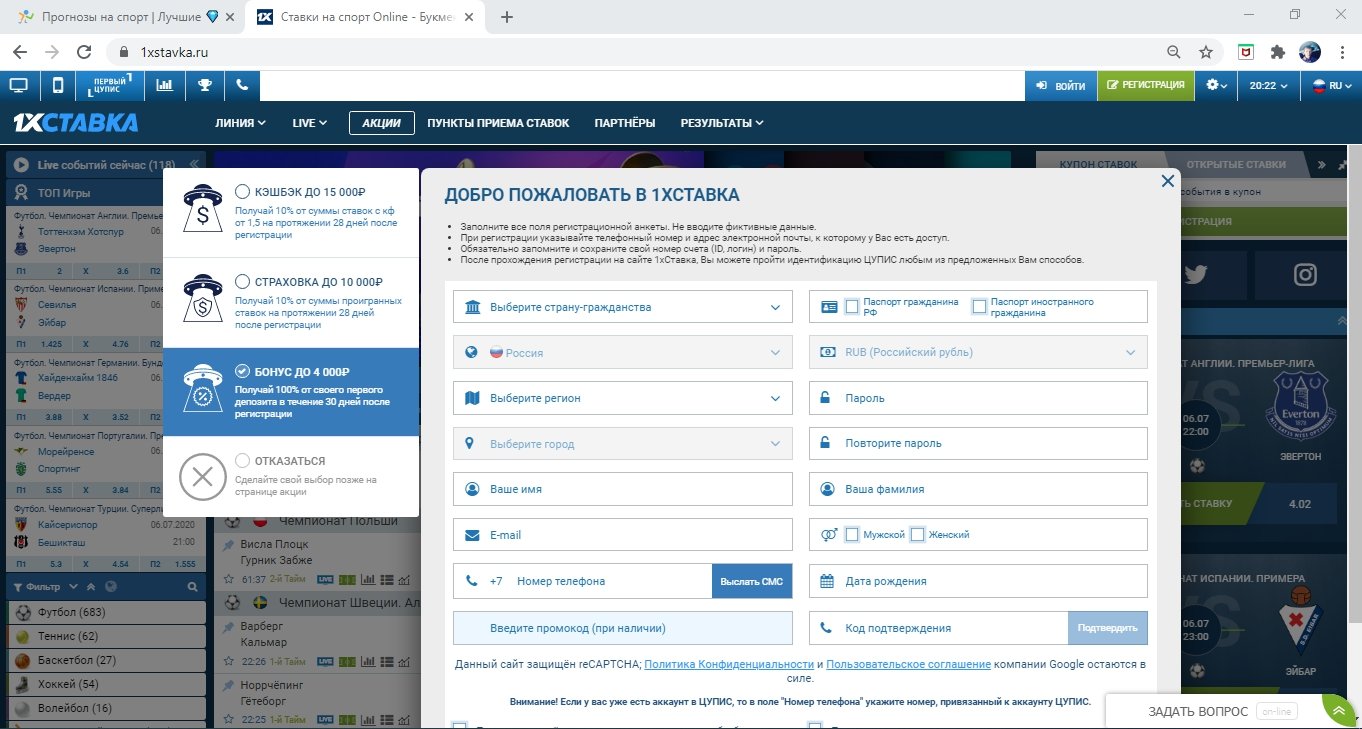1362x729 pixels.
Task: Click the Выслать СМС button
Action: [x=752, y=581]
